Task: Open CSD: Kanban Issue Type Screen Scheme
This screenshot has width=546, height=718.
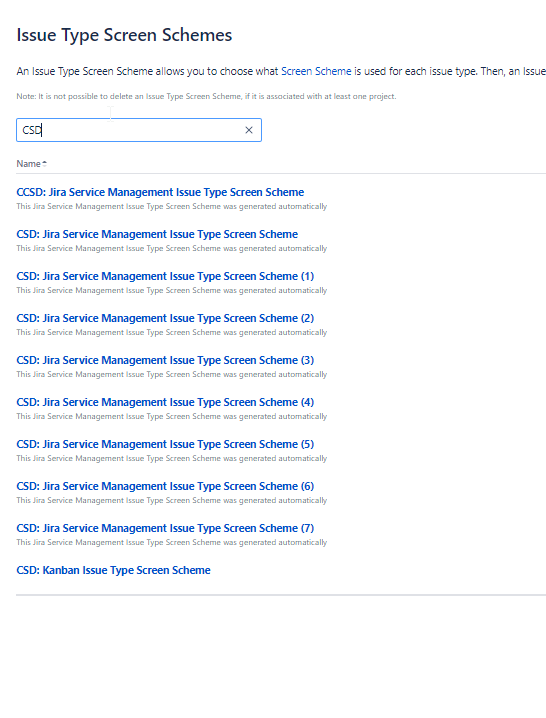Action: click(114, 571)
